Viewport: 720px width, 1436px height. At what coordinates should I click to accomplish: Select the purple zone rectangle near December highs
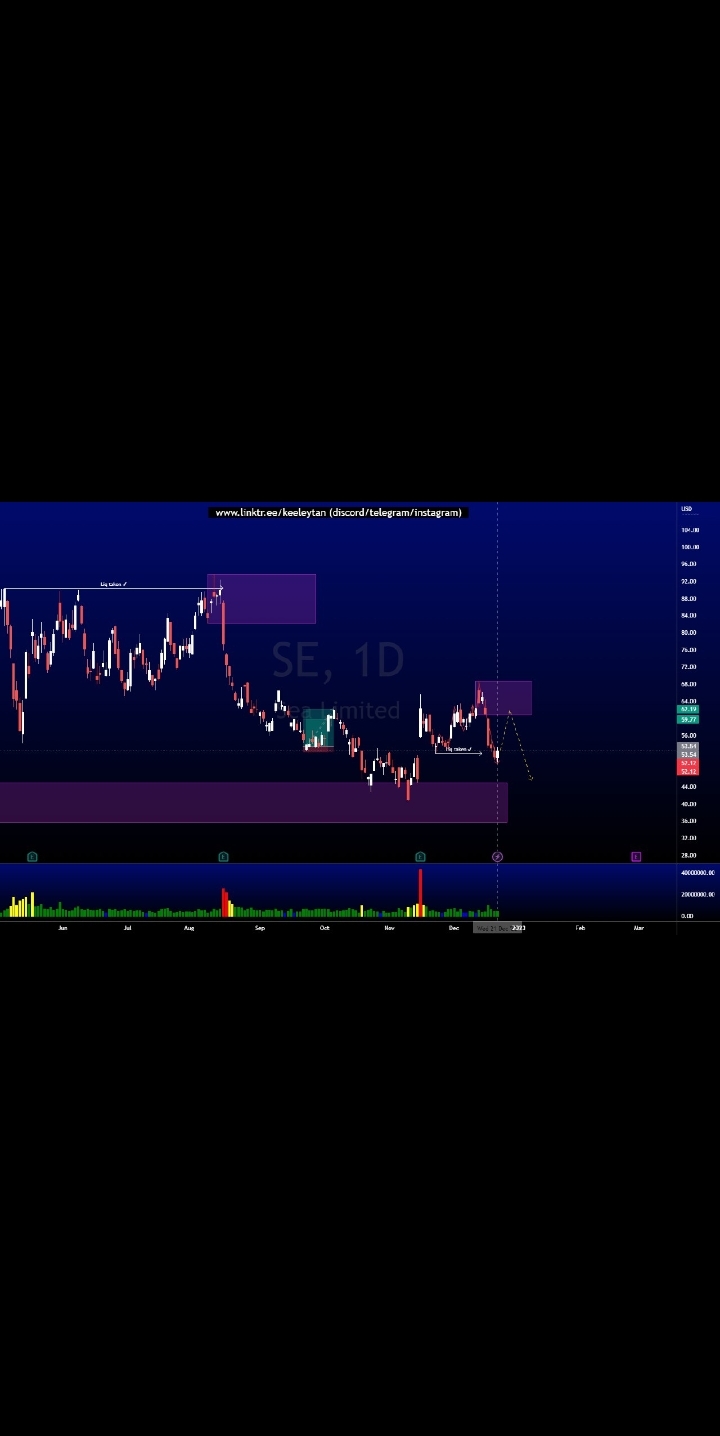click(x=503, y=698)
